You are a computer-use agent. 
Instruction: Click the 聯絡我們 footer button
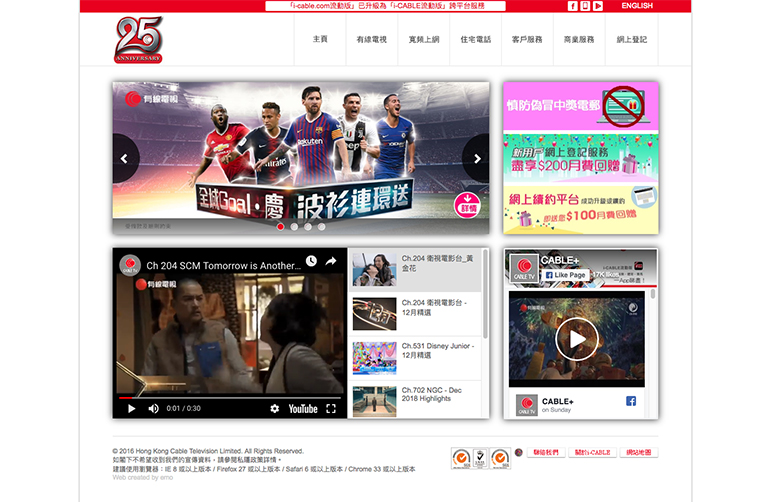tap(546, 453)
